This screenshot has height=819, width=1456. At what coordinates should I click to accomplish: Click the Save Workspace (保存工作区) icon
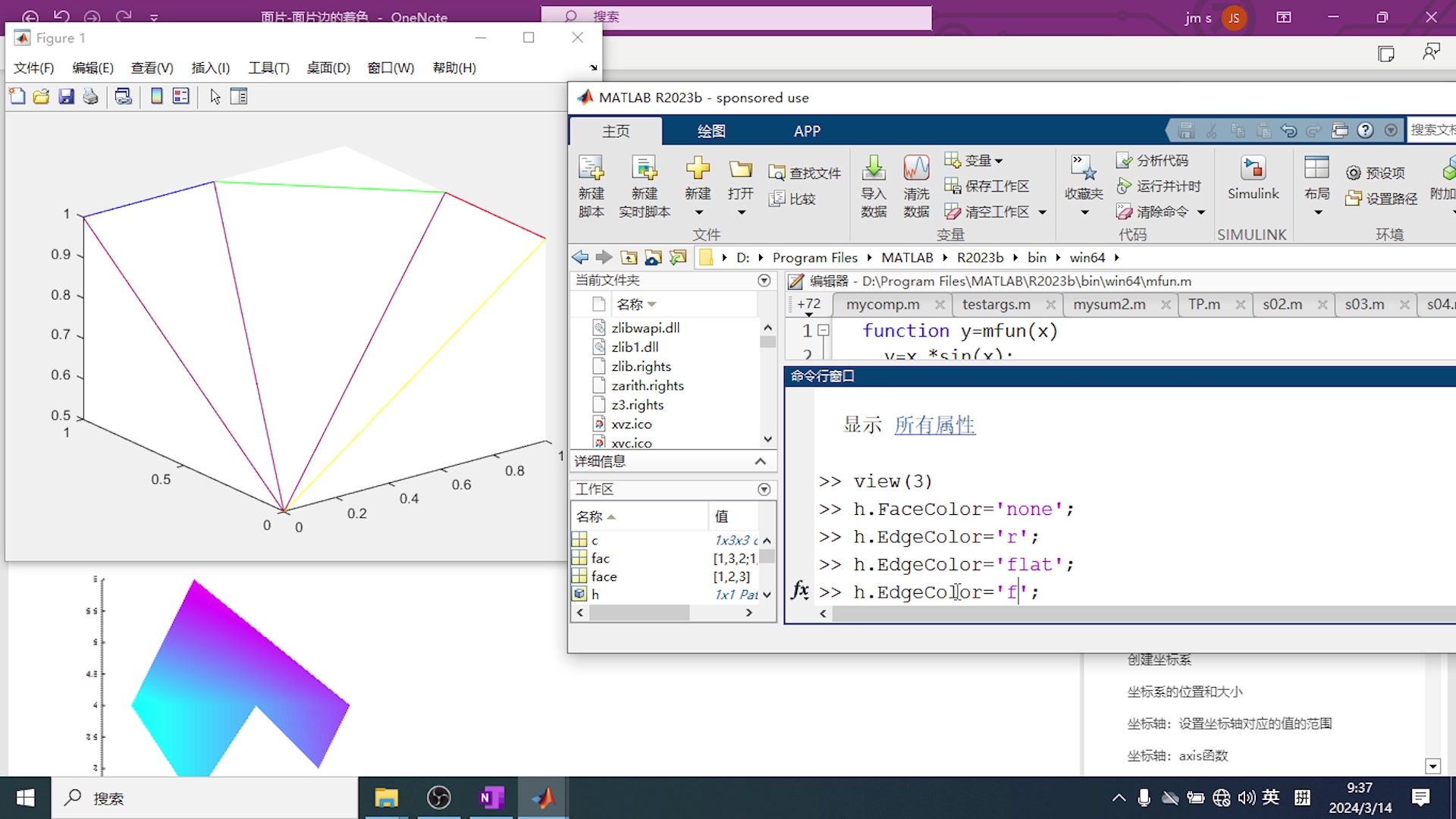tap(952, 186)
